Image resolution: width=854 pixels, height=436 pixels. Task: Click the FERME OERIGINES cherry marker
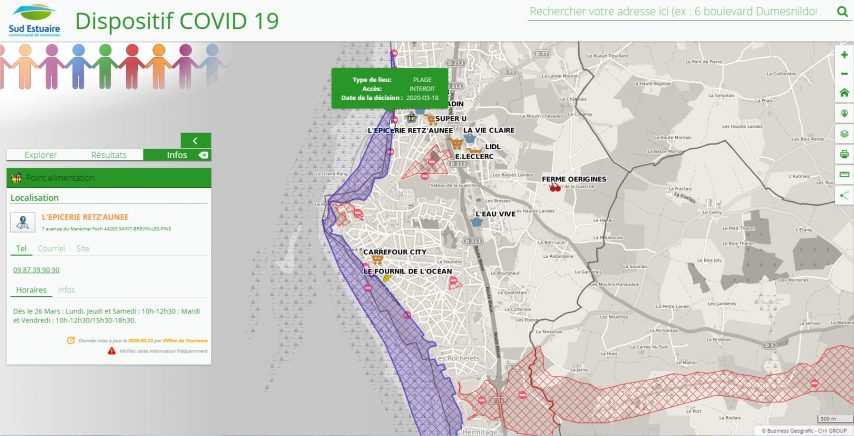click(x=554, y=188)
